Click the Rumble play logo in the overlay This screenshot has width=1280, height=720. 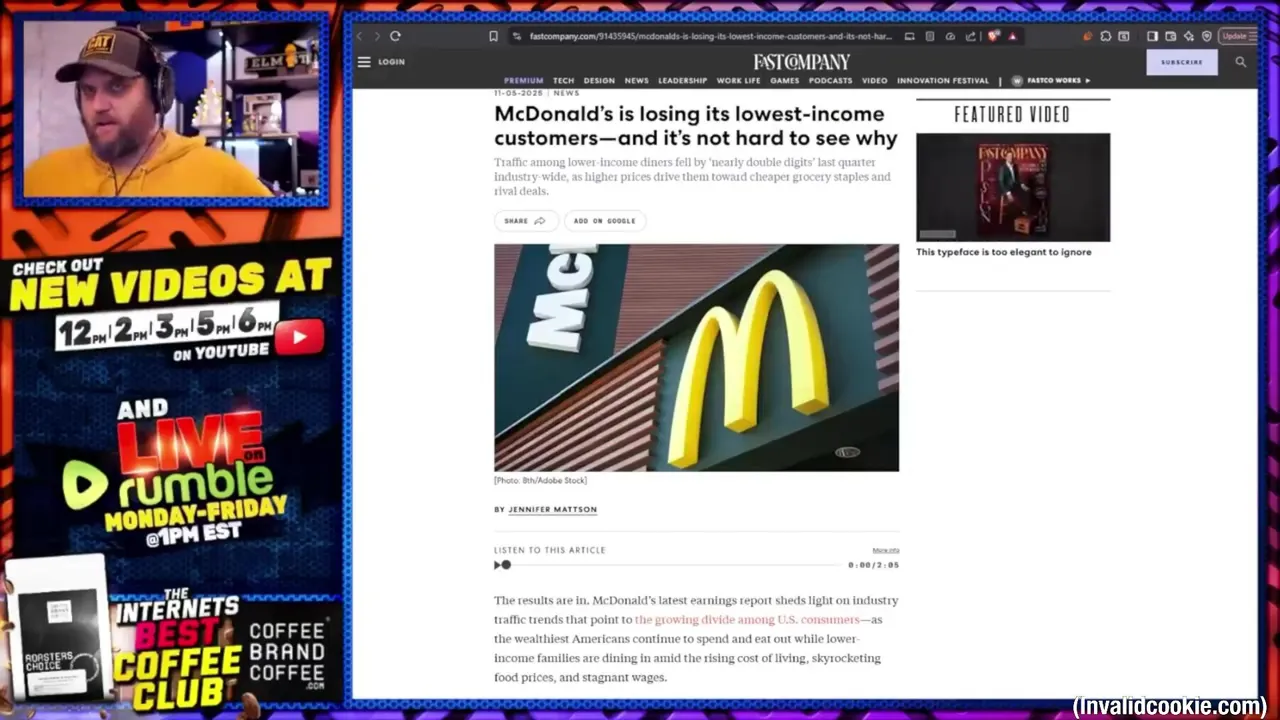(84, 483)
